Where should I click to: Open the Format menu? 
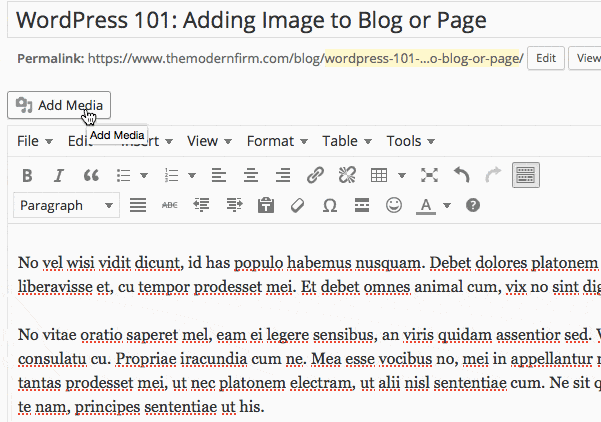(x=278, y=141)
